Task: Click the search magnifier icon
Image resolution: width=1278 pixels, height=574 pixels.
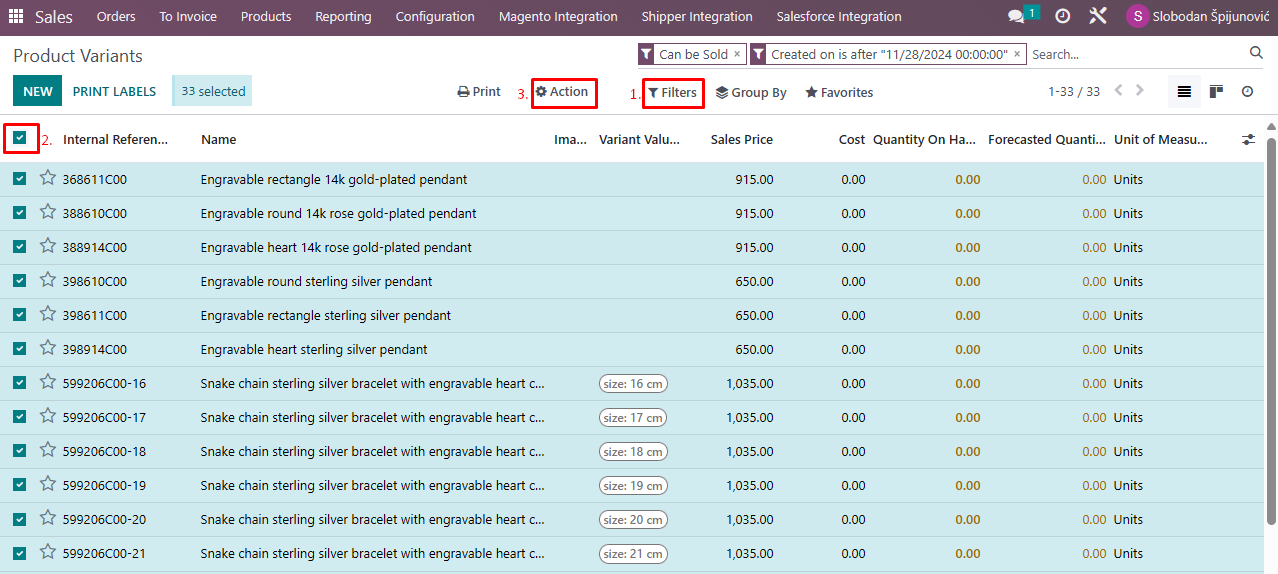Action: pyautogui.click(x=1257, y=53)
